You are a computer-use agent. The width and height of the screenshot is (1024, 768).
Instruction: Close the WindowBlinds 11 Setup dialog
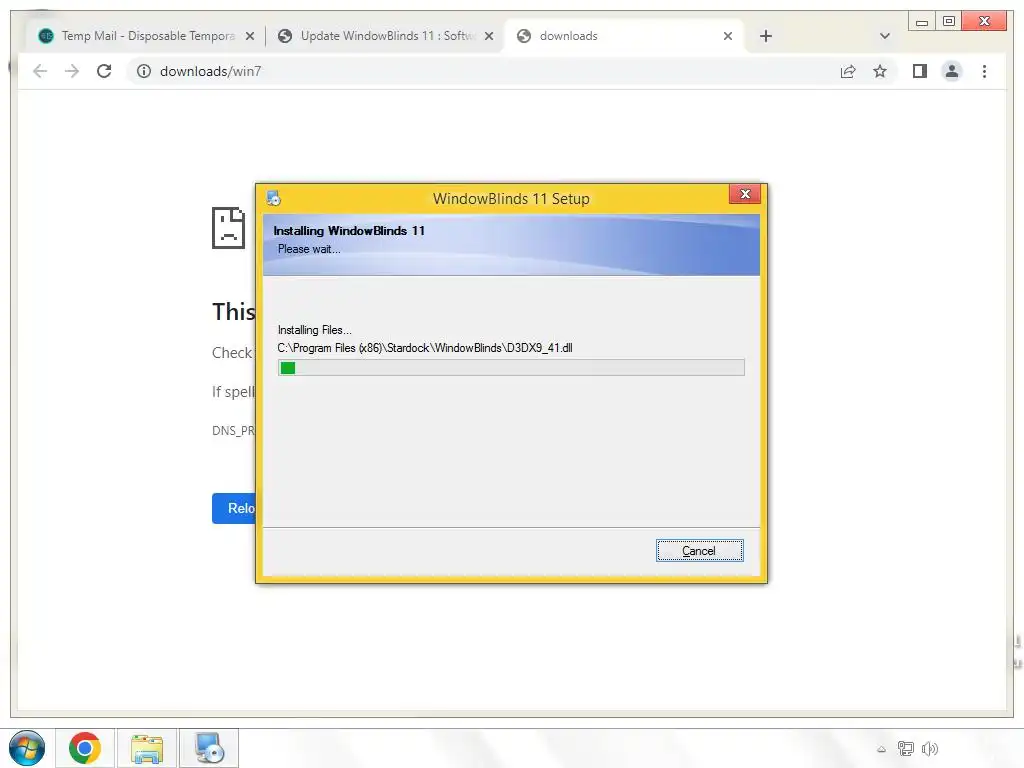[744, 194]
